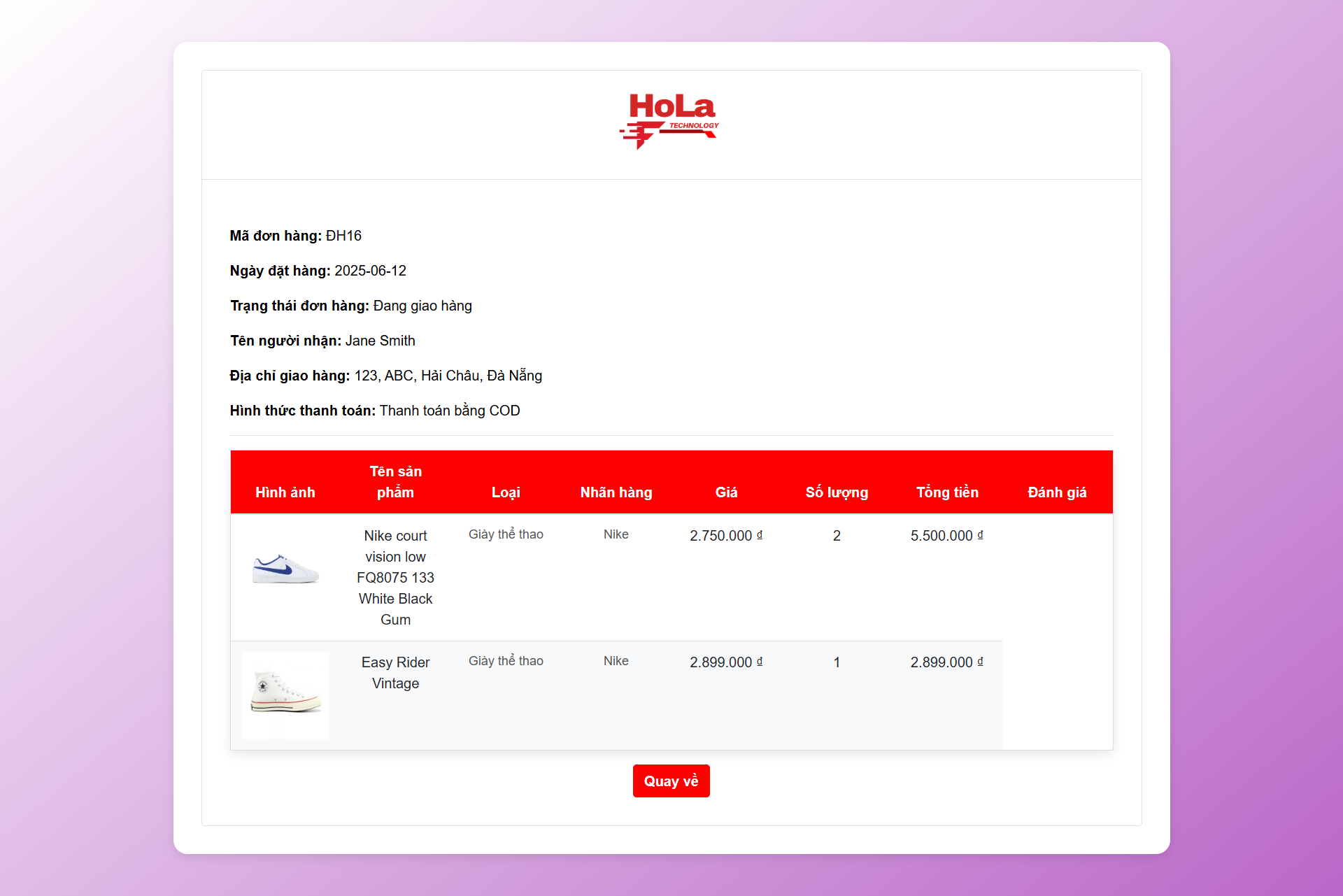Click Giày thể thao in Nike court row

tap(506, 534)
